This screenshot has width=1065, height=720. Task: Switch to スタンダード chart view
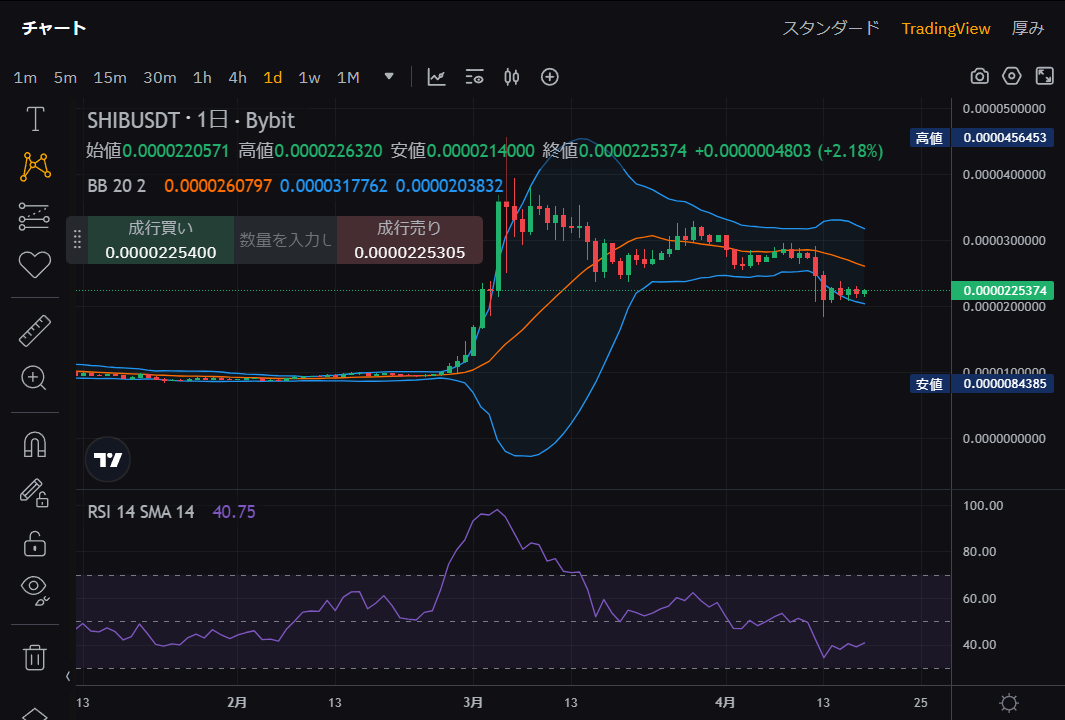point(831,29)
